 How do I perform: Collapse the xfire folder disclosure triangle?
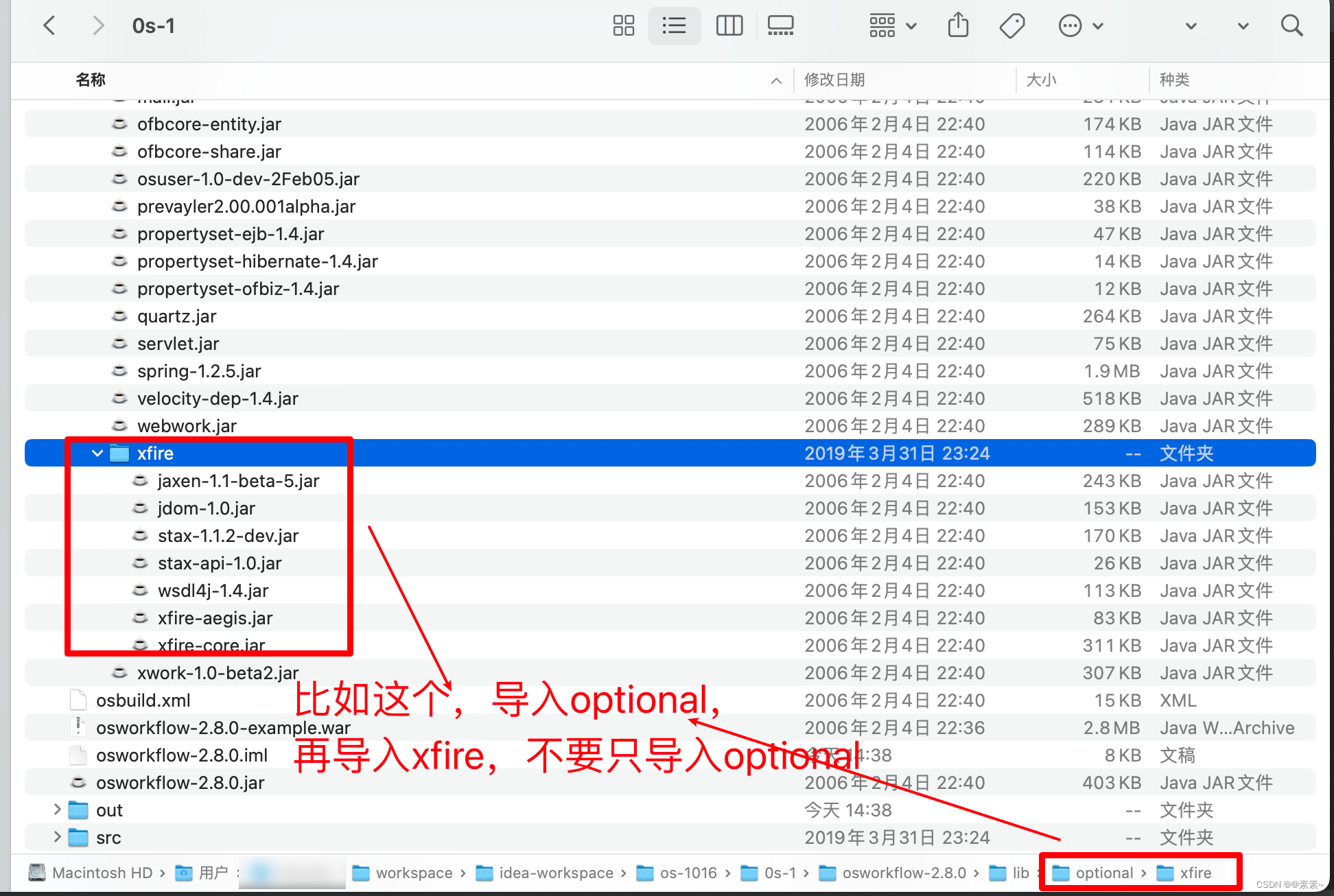click(97, 453)
